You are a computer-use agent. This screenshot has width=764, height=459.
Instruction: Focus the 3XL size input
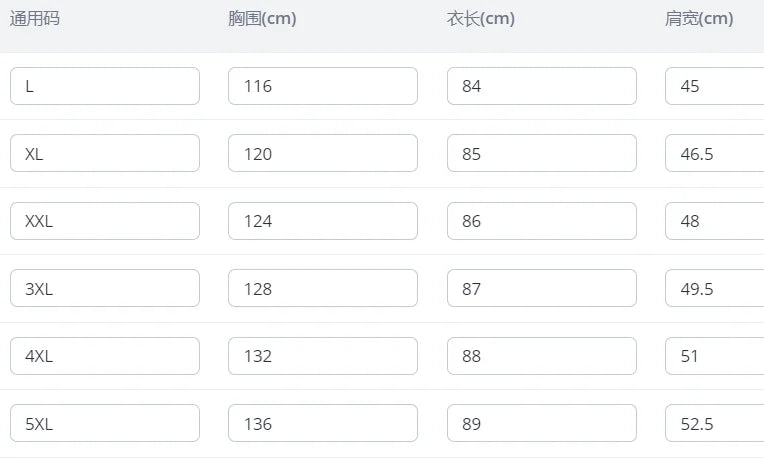105,289
